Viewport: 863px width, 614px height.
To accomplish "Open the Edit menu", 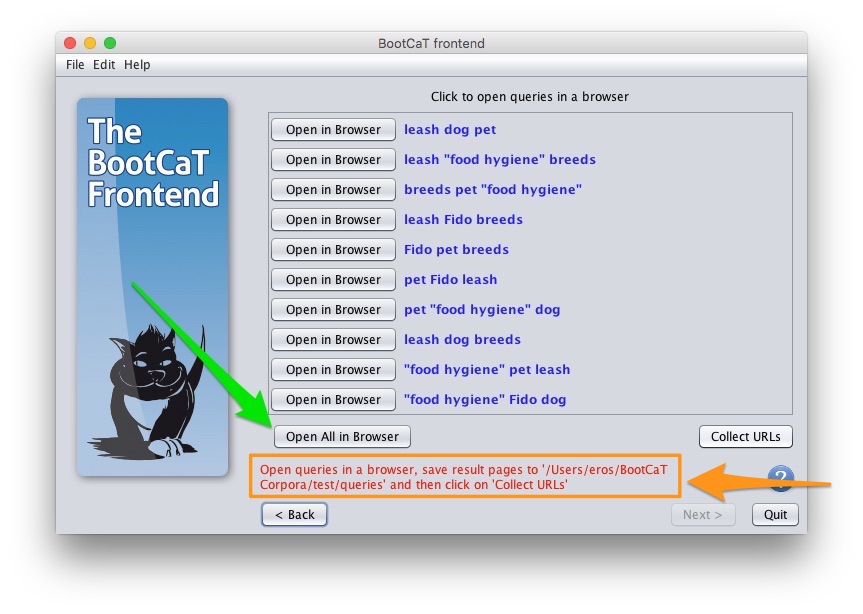I will click(x=104, y=65).
